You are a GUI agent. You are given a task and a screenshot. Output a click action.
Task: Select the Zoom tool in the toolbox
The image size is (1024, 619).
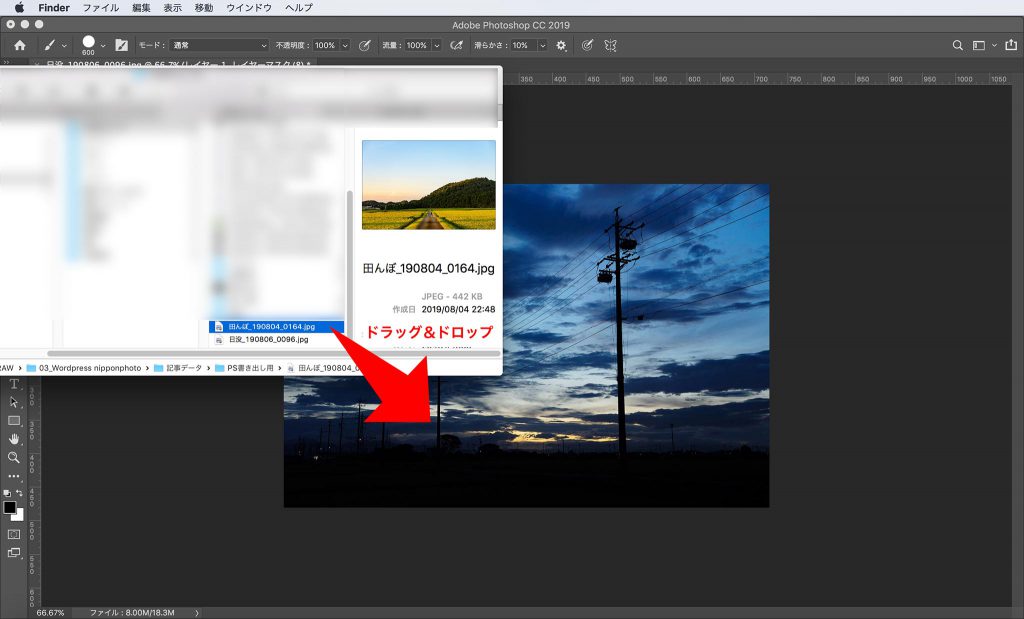pyautogui.click(x=14, y=457)
